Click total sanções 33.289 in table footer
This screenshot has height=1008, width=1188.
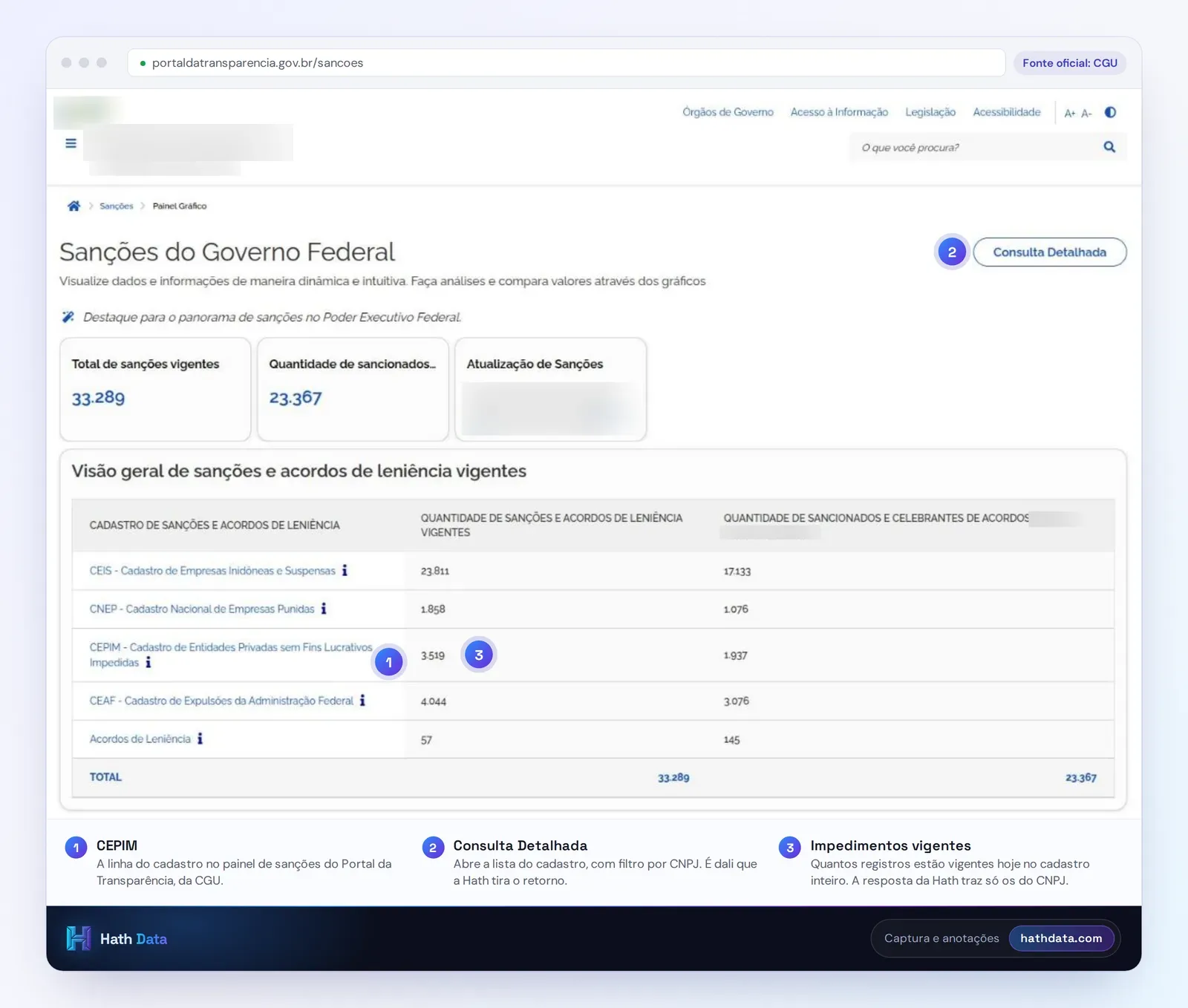click(x=673, y=778)
